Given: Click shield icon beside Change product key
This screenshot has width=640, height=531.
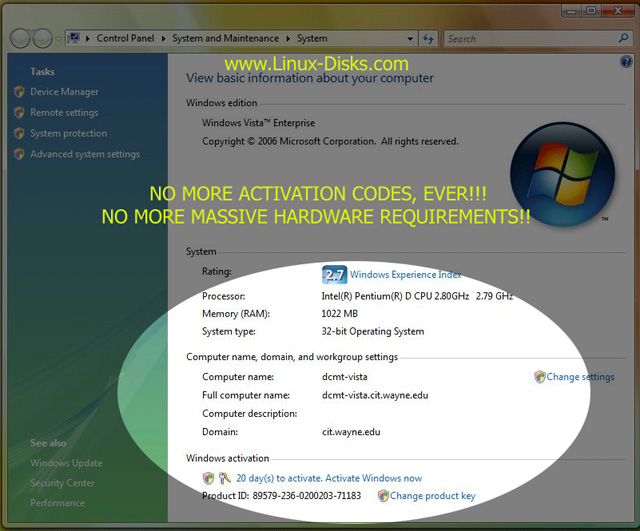Looking at the screenshot, I should click(383, 496).
